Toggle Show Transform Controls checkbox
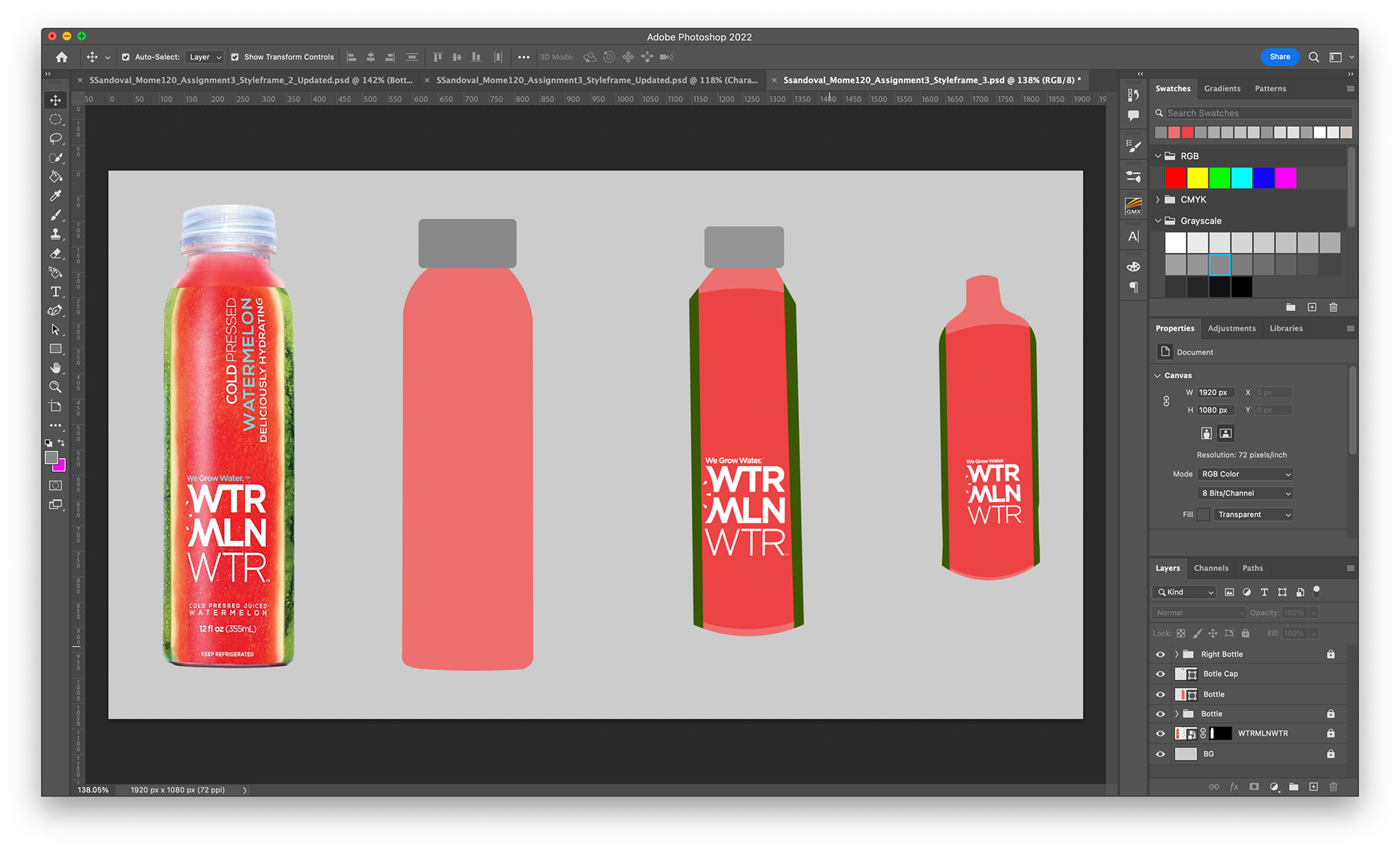This screenshot has height=851, width=1400. [235, 57]
